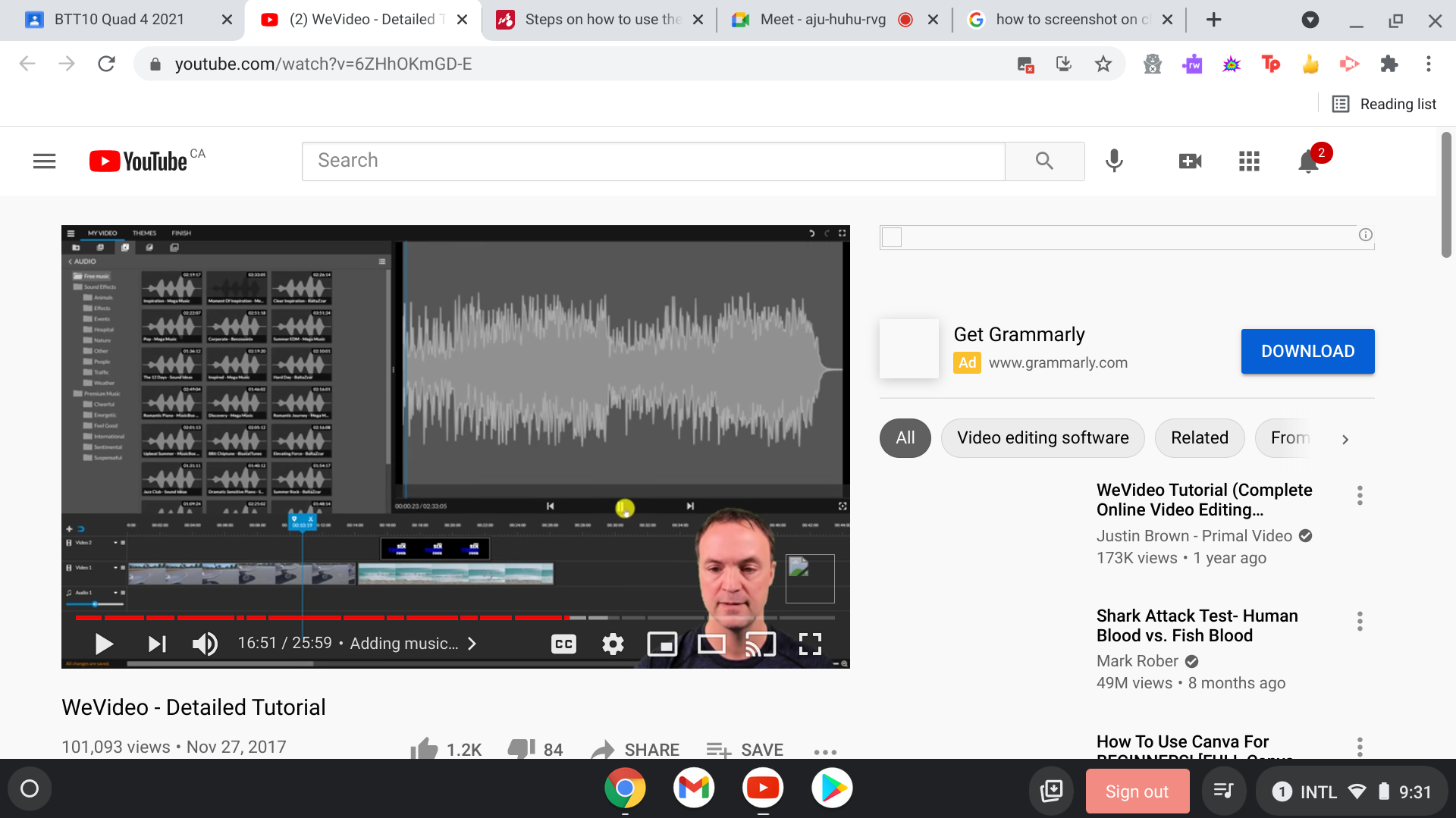The width and height of the screenshot is (1456, 818).
Task: Dislike the video with thumbs down
Action: pyautogui.click(x=535, y=749)
